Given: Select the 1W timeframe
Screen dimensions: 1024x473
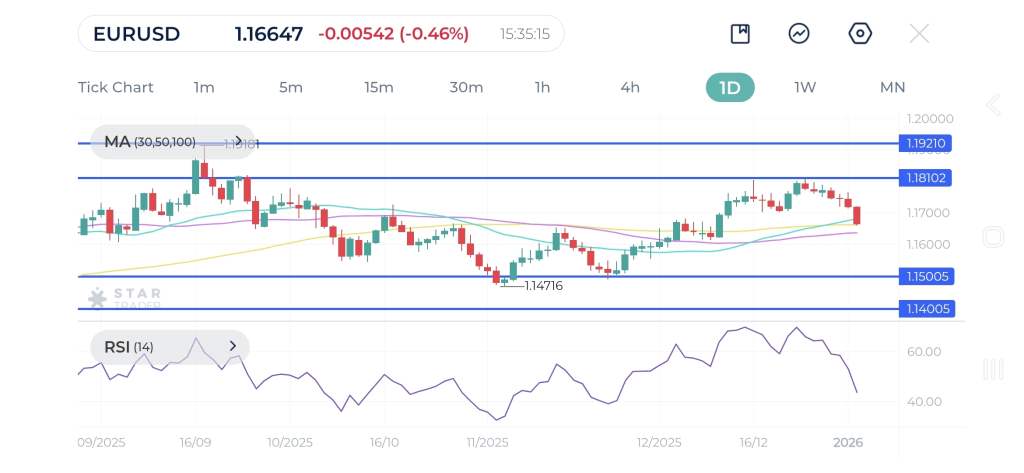Looking at the screenshot, I should click(x=805, y=88).
